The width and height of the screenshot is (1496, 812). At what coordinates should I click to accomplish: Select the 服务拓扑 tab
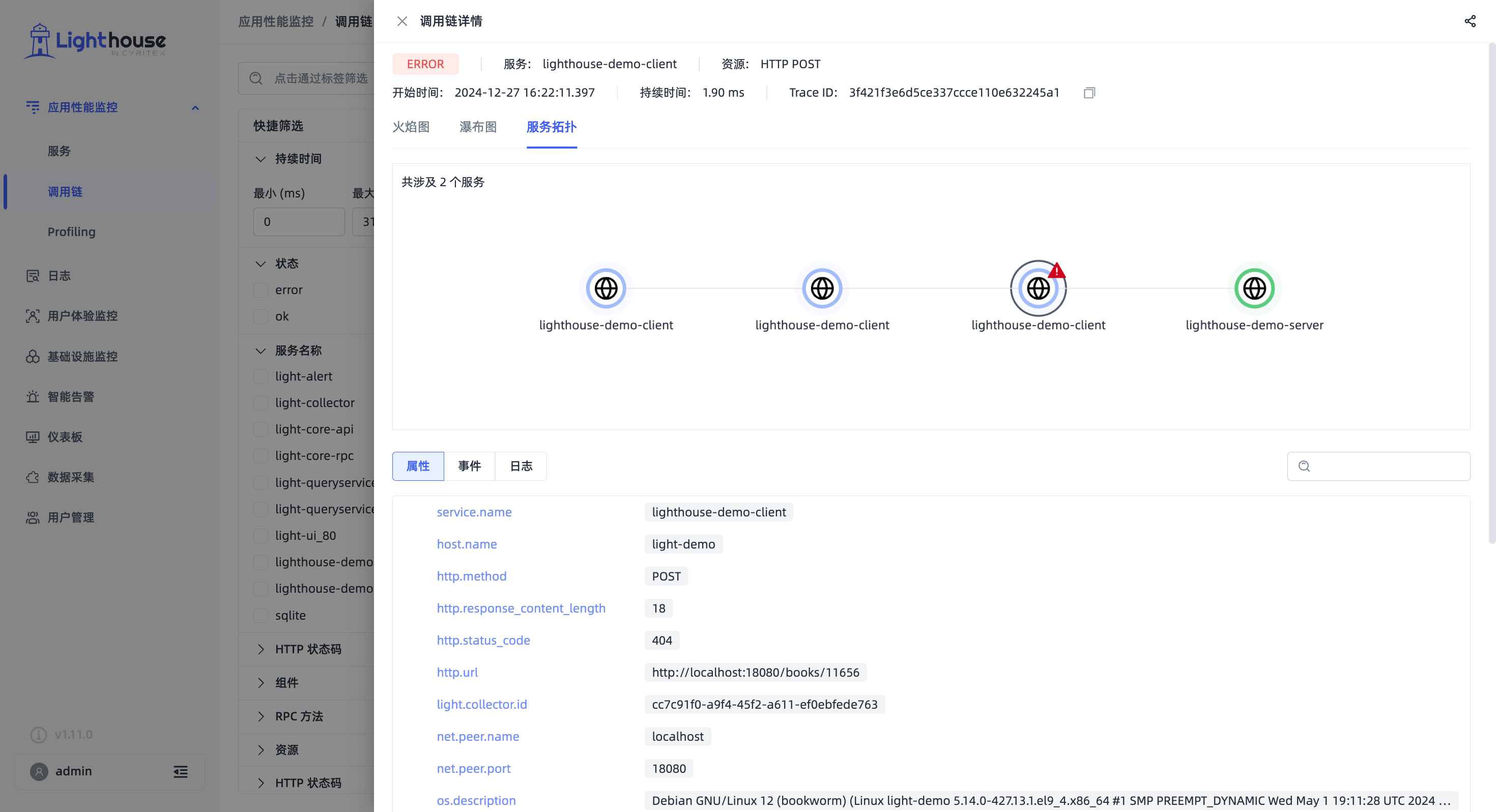click(552, 127)
